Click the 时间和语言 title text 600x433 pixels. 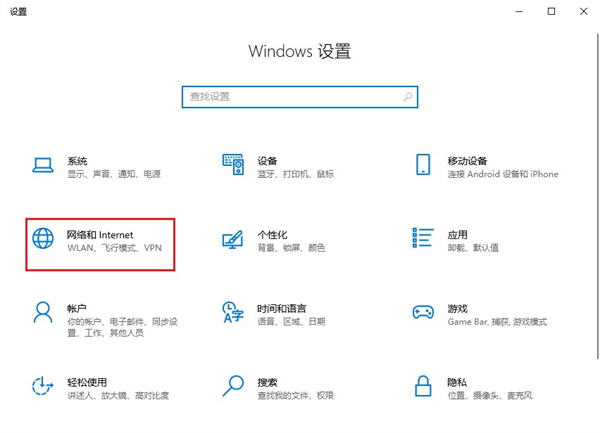pyautogui.click(x=282, y=308)
